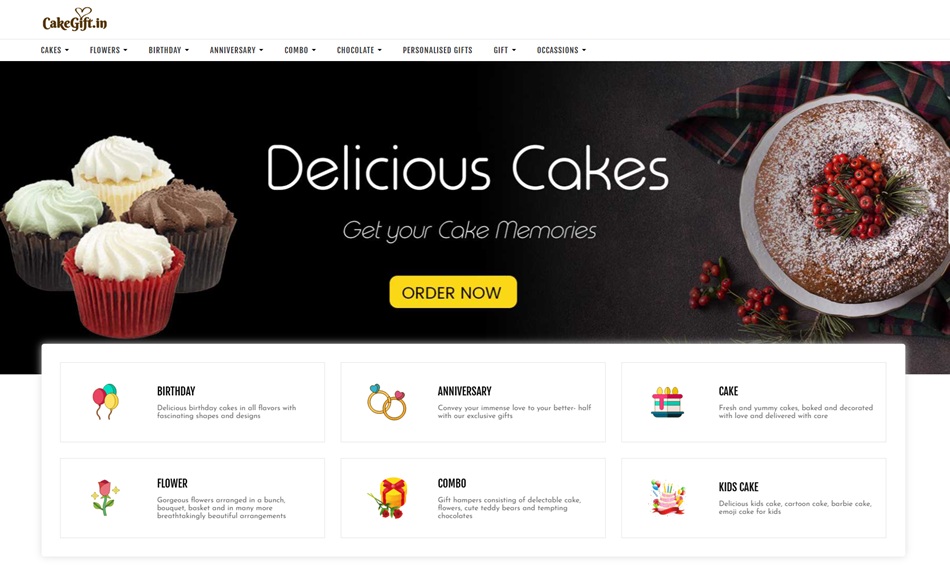The image size is (950, 566).
Task: Click the cupcakes image in banner
Action: [x=119, y=237]
